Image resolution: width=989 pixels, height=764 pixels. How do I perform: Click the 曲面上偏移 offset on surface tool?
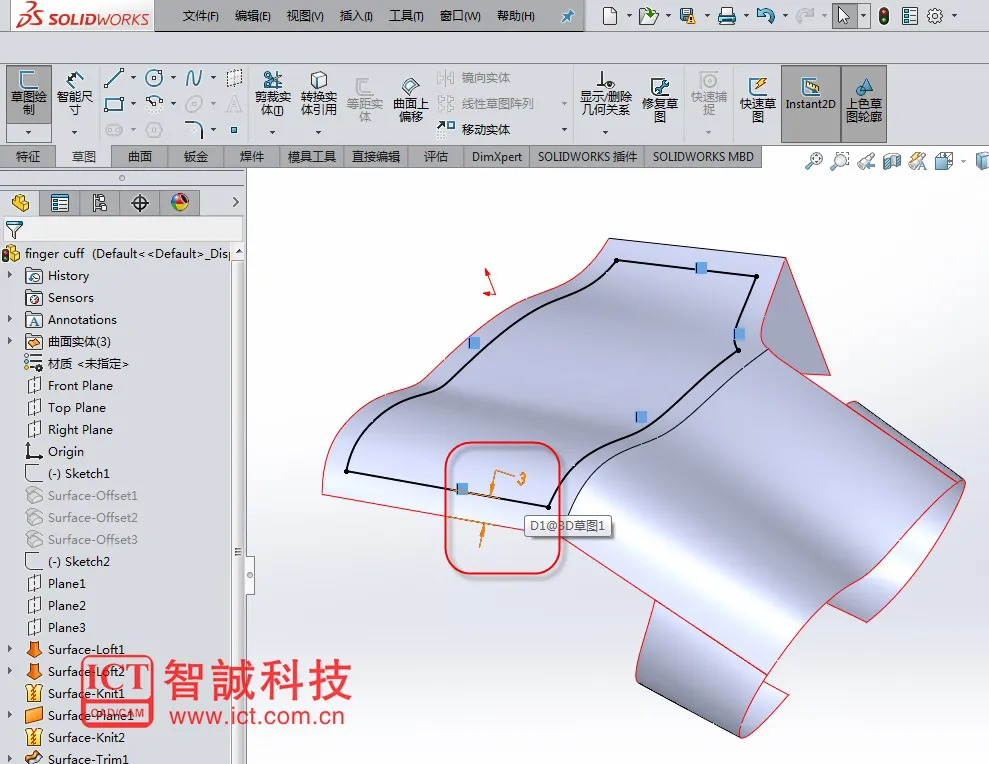click(411, 100)
